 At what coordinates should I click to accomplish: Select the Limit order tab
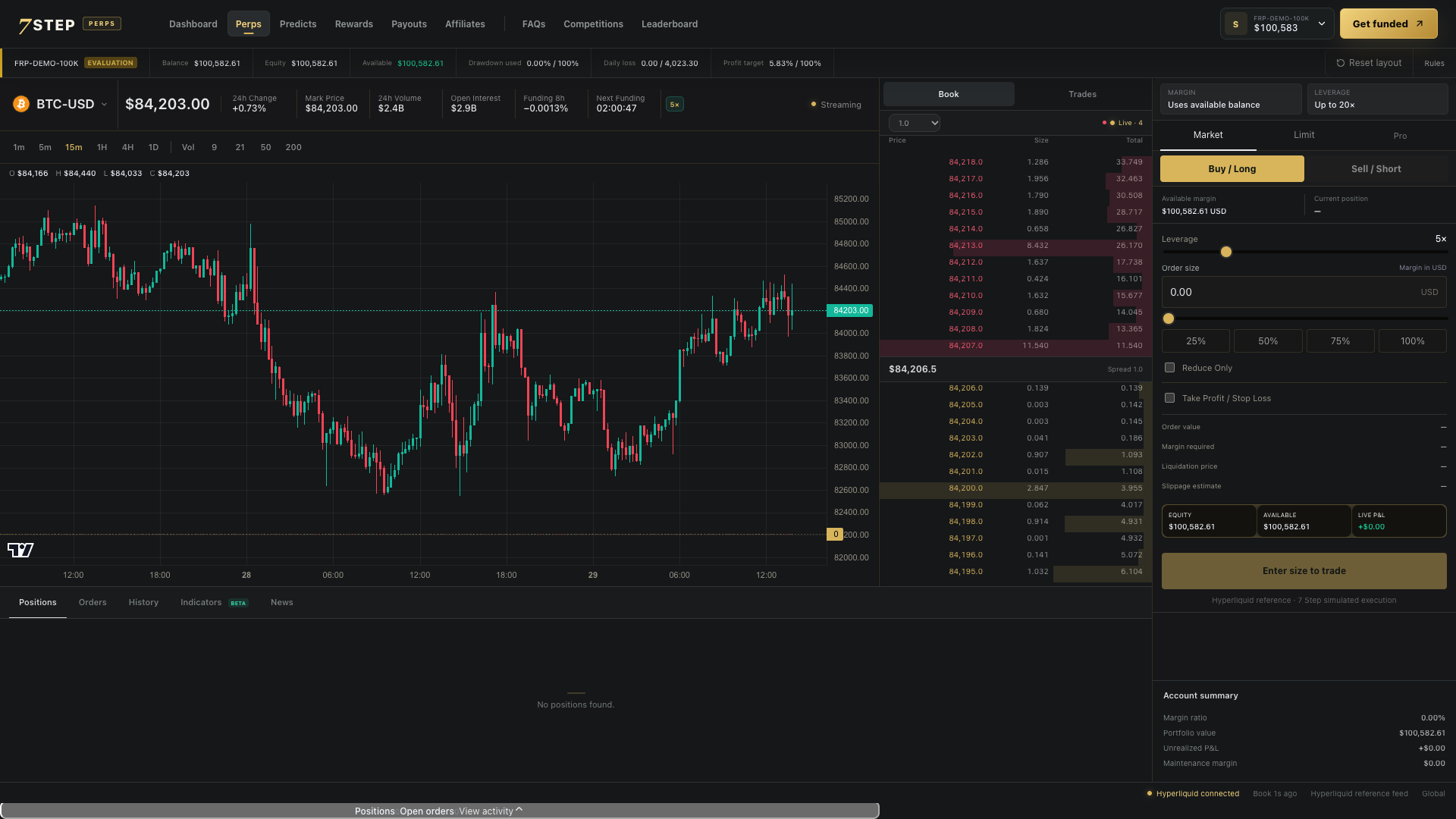[x=1304, y=135]
